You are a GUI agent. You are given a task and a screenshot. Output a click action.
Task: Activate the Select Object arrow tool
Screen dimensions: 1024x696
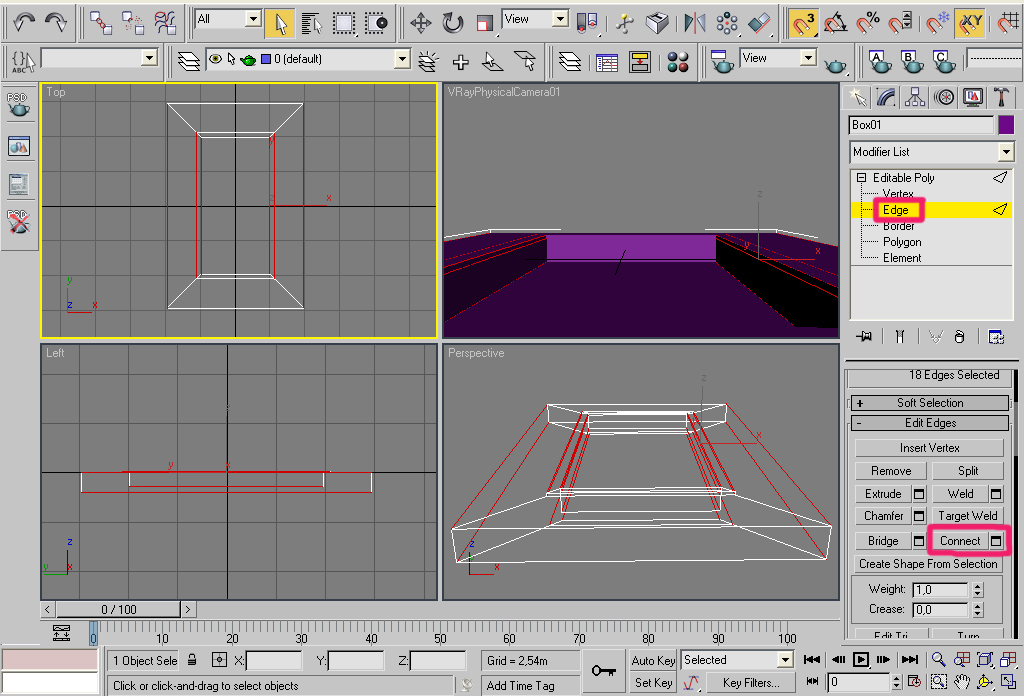pos(280,24)
